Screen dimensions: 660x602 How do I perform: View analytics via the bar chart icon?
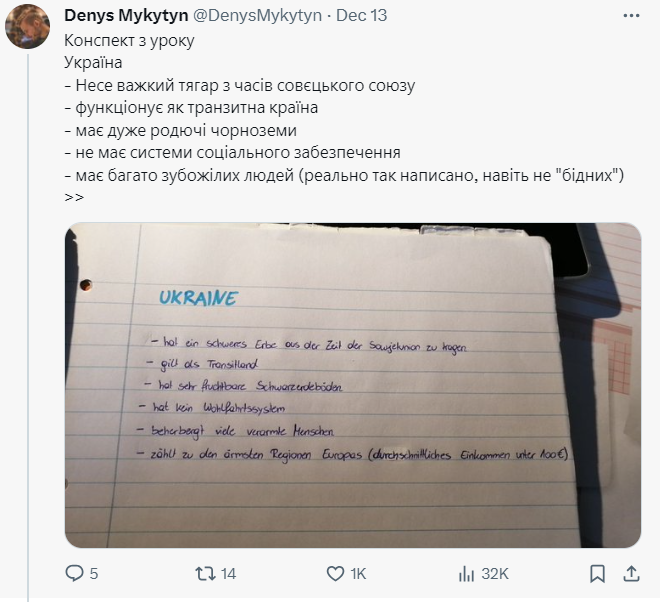click(466, 574)
